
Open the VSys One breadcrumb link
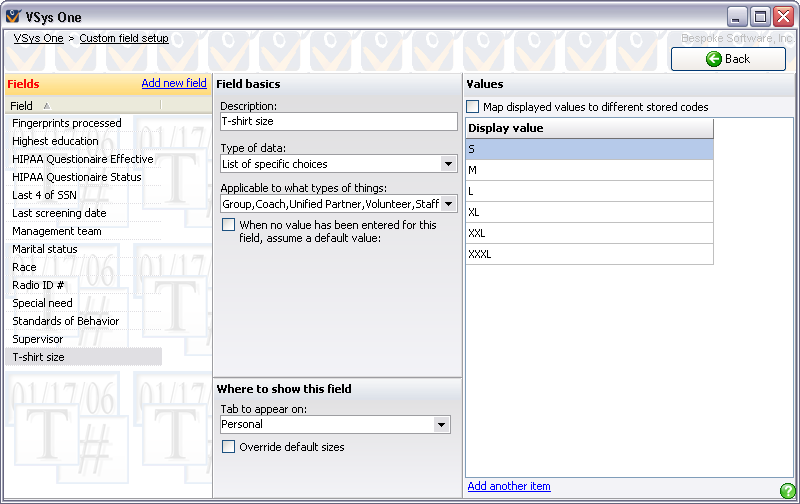coord(38,38)
